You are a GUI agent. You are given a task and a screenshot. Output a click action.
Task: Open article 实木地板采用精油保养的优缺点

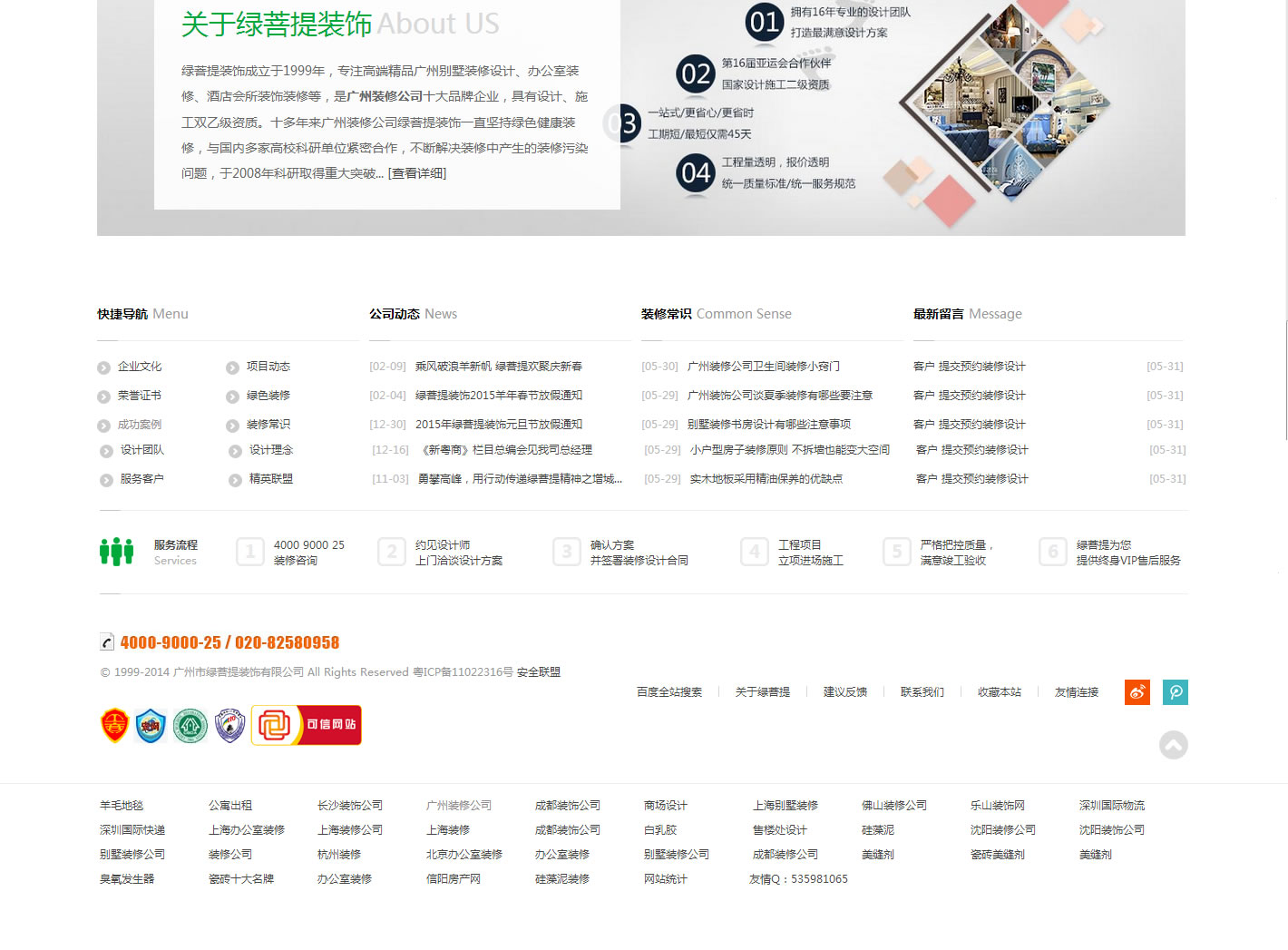coord(766,479)
